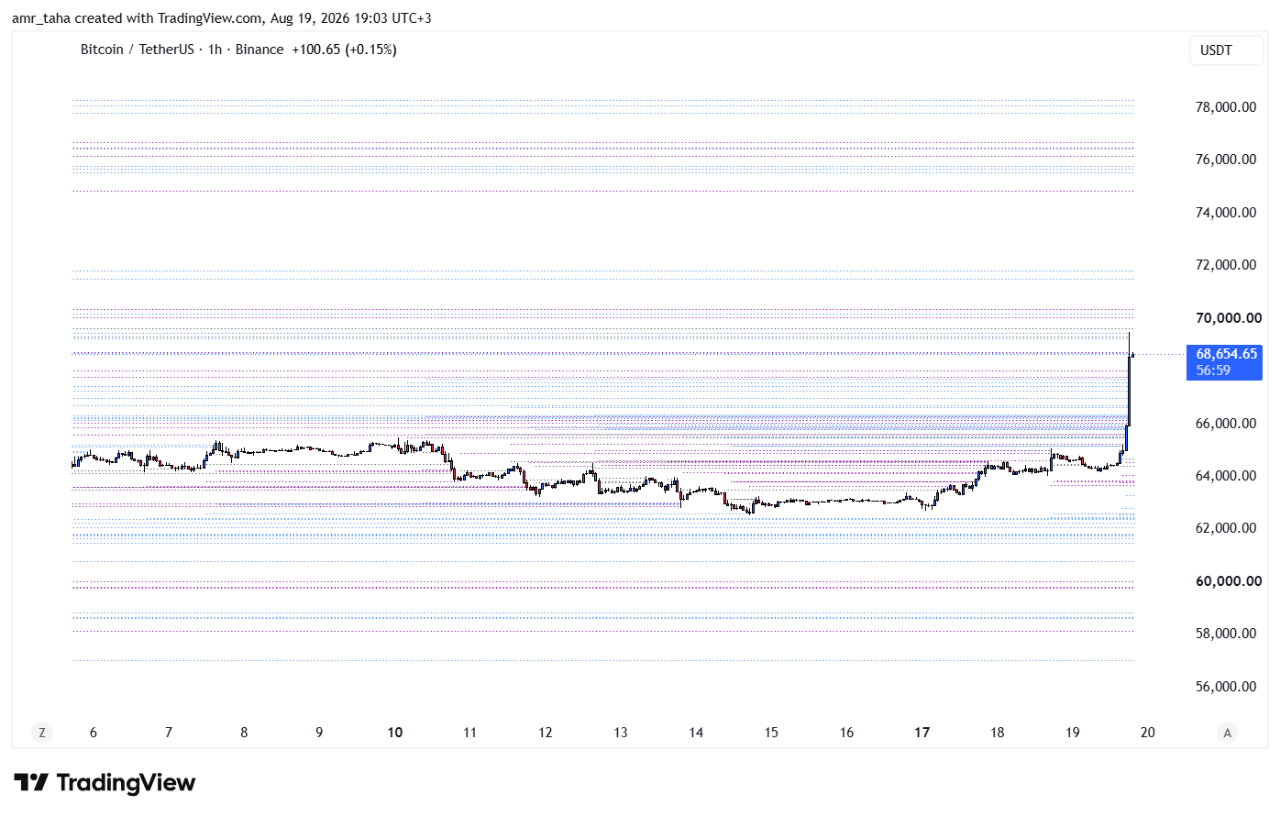Click the 72,000.00 price axis label

[x=1226, y=265]
